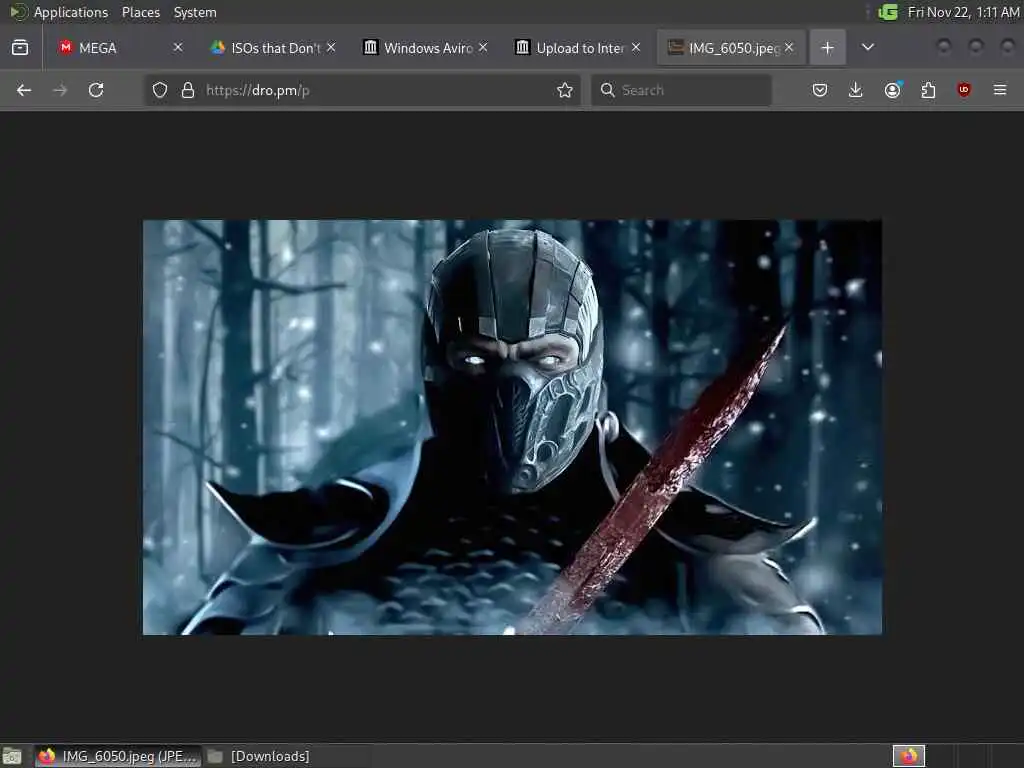Show desktop via bottom-left panel icon
This screenshot has height=768, width=1024.
pyautogui.click(x=12, y=756)
